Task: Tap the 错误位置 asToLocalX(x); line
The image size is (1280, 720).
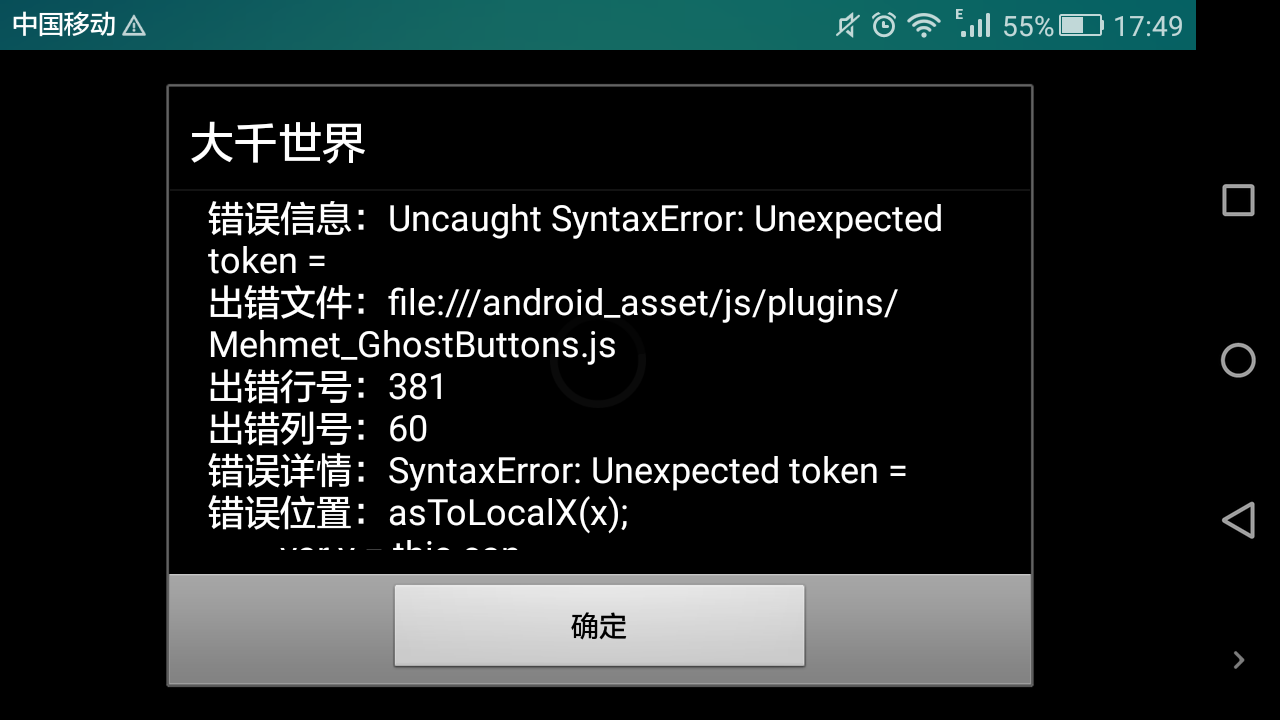Action: (x=418, y=513)
